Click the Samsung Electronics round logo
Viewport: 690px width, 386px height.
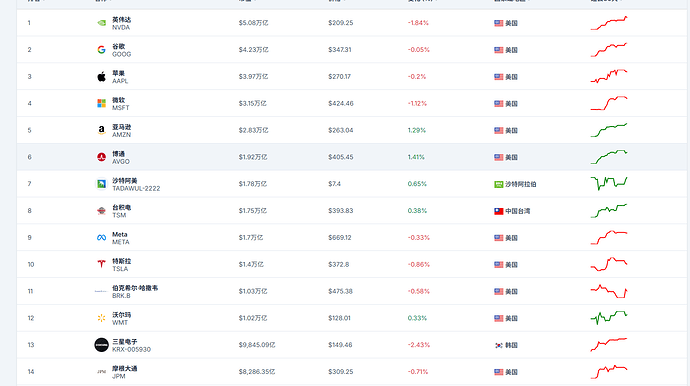point(101,345)
